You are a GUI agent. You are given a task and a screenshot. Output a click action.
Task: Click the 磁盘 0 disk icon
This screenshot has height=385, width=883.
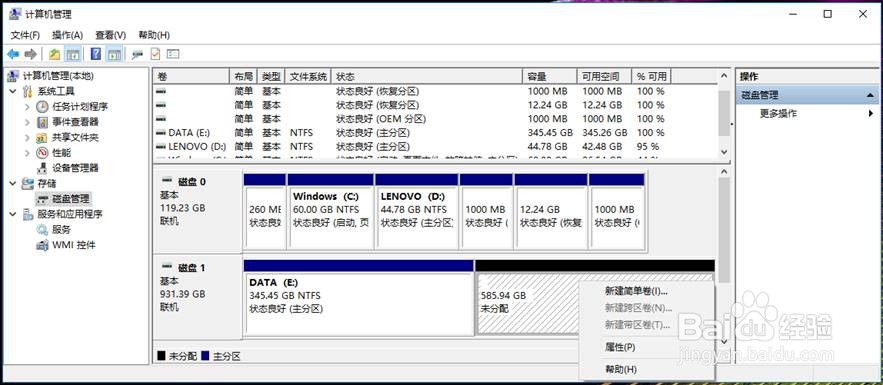coord(167,181)
